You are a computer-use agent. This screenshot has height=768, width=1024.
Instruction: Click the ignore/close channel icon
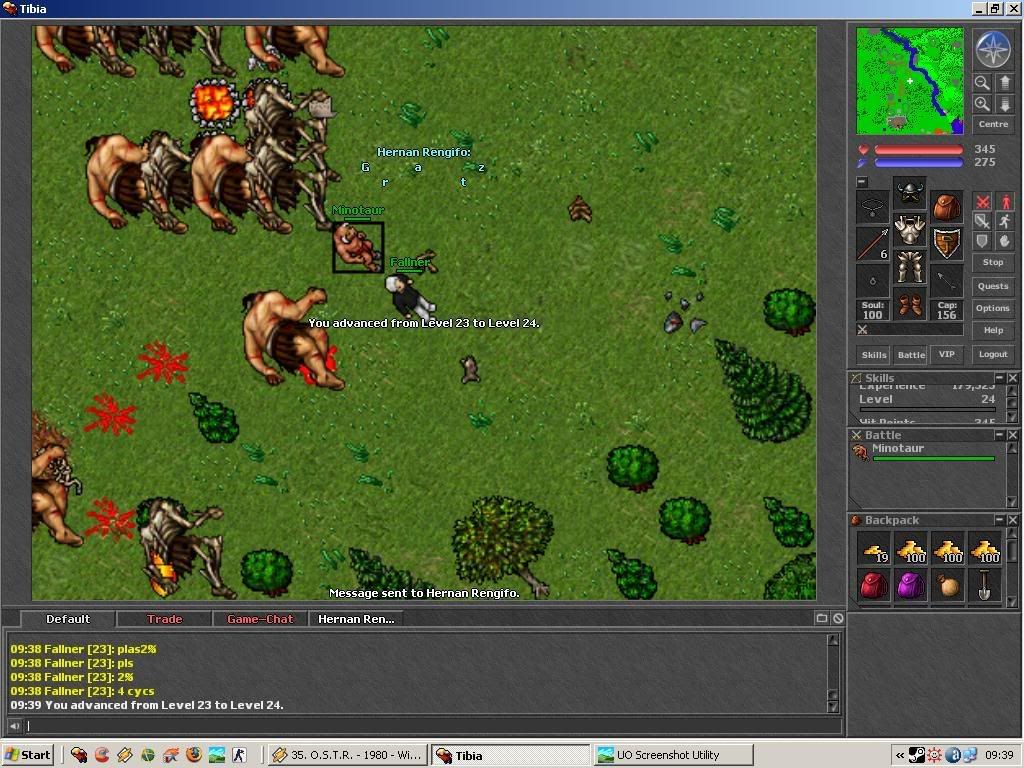838,618
